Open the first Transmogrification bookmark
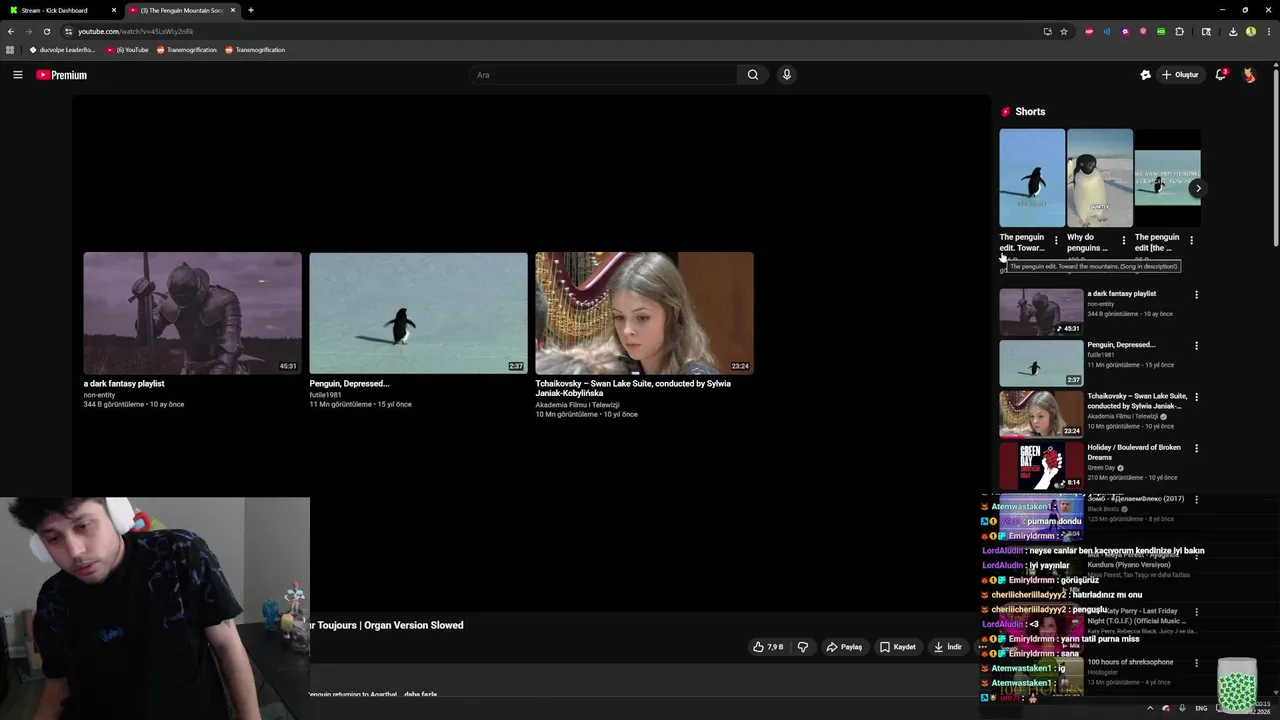The height and width of the screenshot is (720, 1280). 186,50
